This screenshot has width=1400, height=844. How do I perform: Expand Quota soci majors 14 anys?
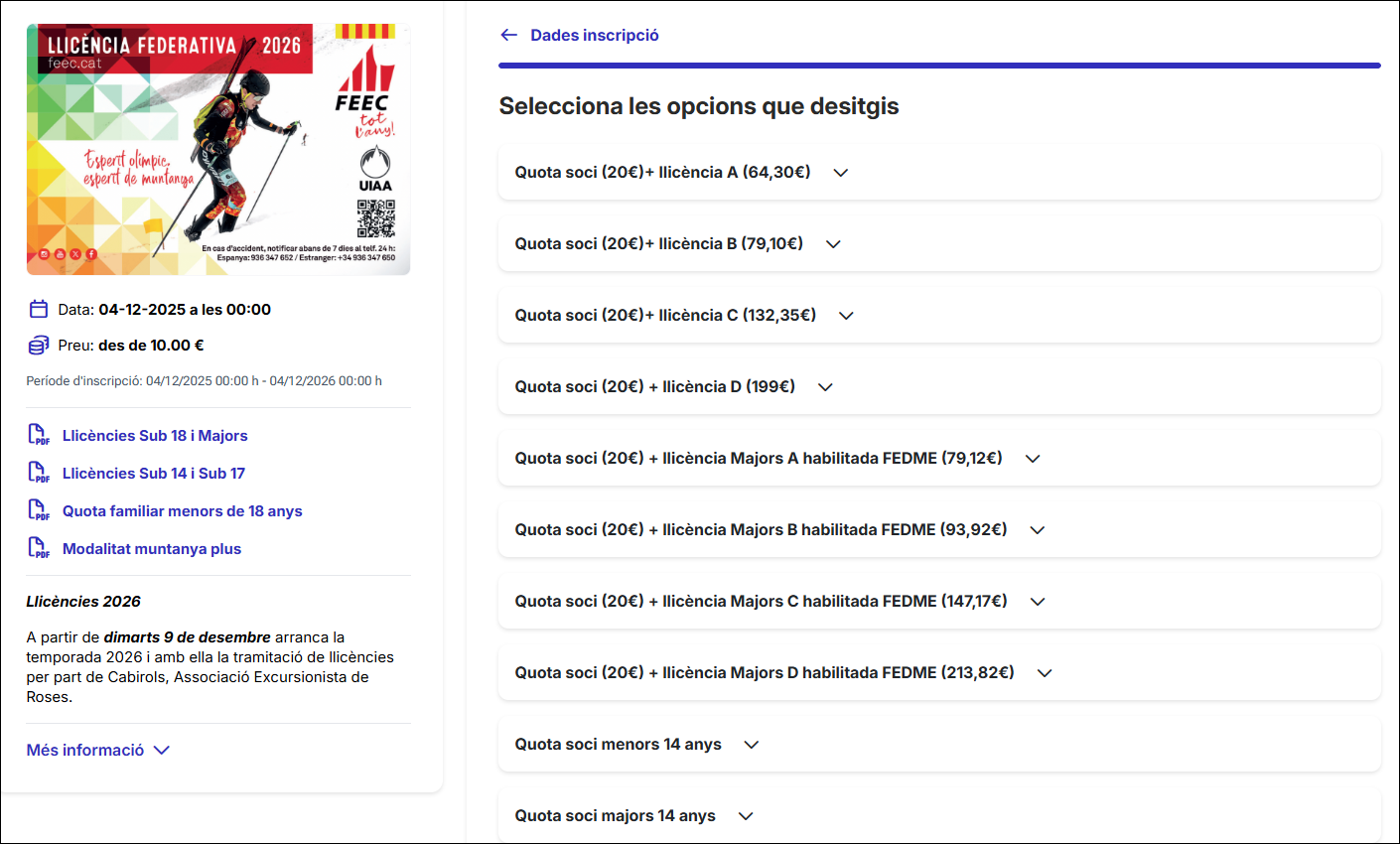point(746,816)
